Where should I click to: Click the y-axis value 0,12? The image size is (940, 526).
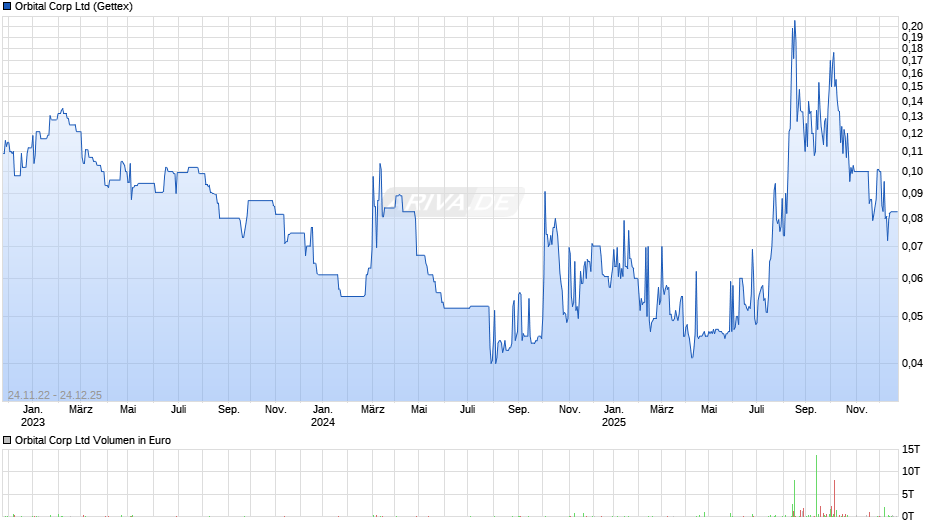pyautogui.click(x=912, y=133)
